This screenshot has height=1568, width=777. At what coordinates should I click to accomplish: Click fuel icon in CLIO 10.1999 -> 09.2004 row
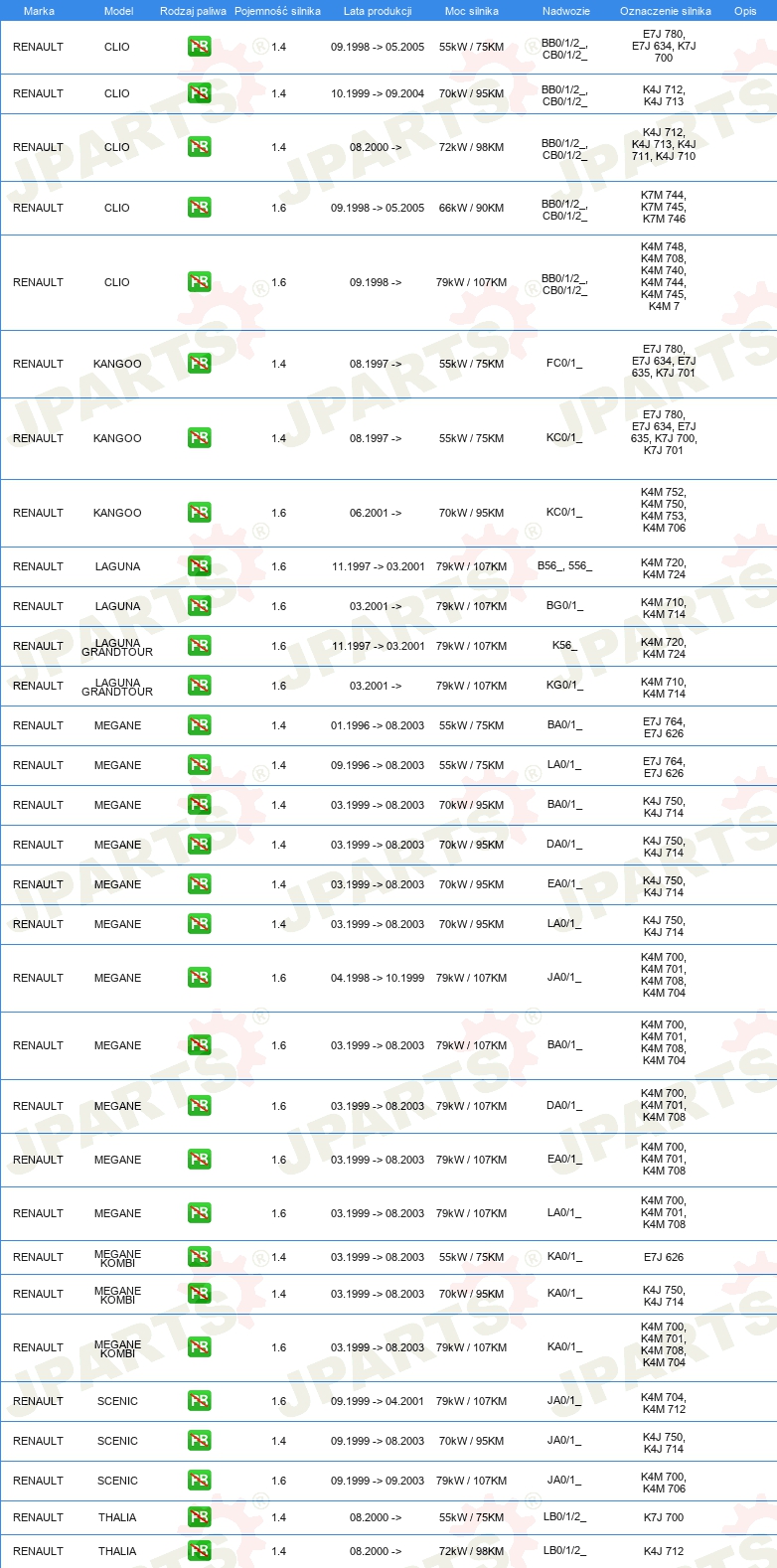coord(200,93)
